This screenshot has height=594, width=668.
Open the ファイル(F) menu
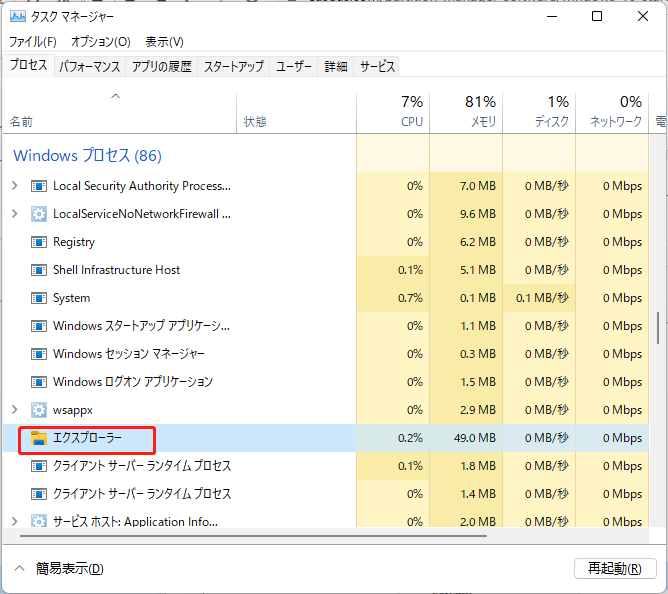(33, 42)
